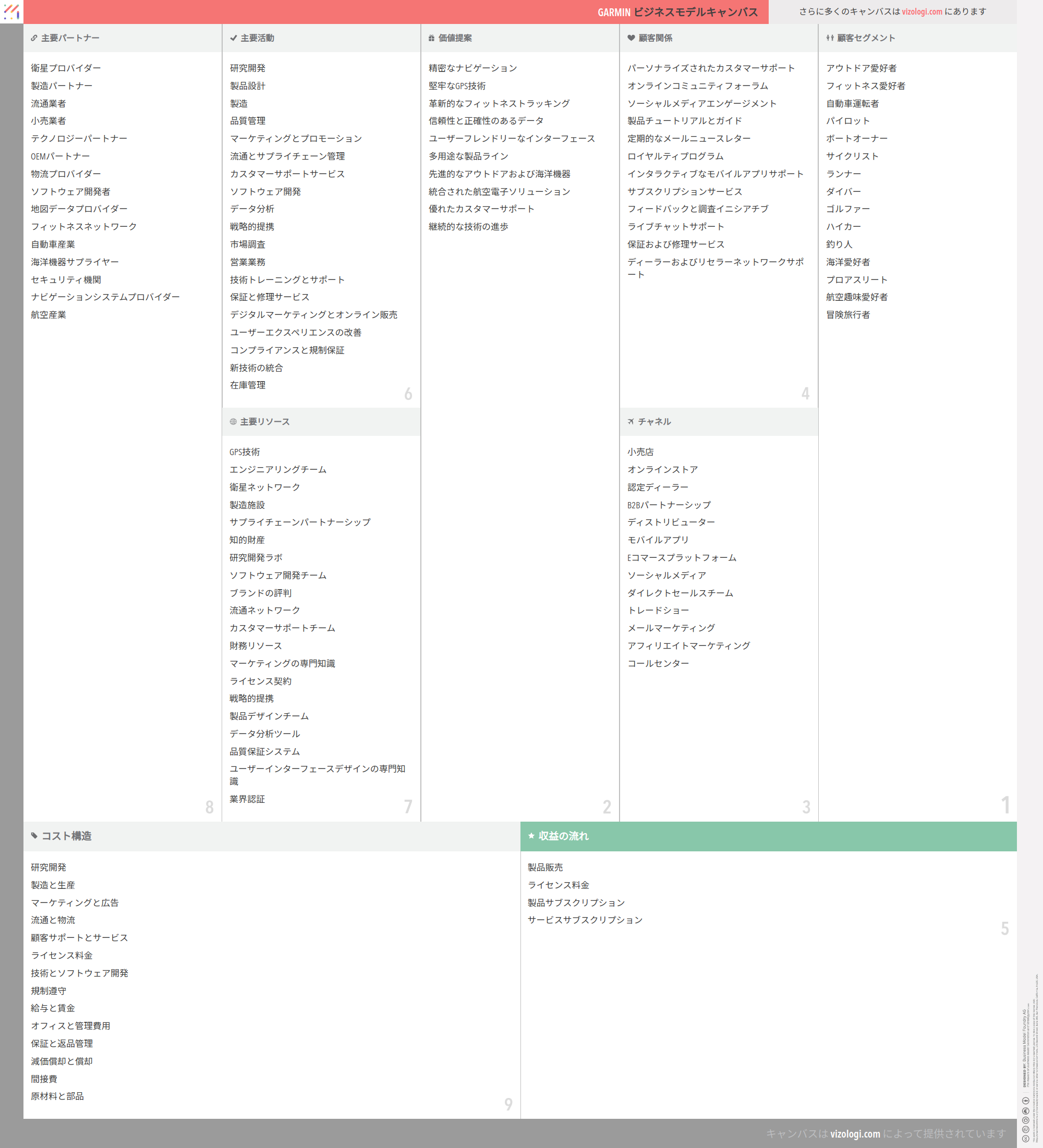Viewport: 1043px width, 1148px height.
Task: Click the 製品販売 revenue stream item
Action: coord(544,868)
